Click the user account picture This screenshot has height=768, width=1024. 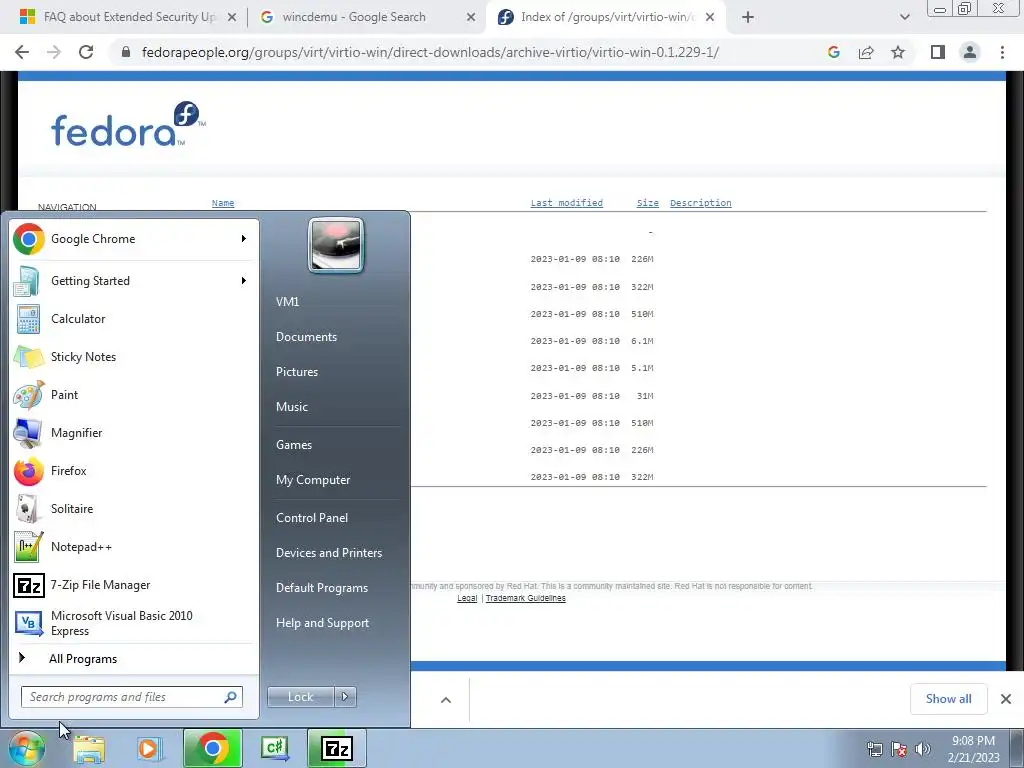pyautogui.click(x=336, y=245)
